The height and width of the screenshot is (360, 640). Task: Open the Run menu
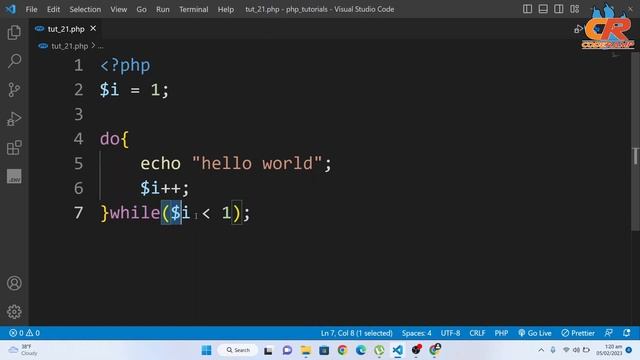pyautogui.click(x=162, y=9)
